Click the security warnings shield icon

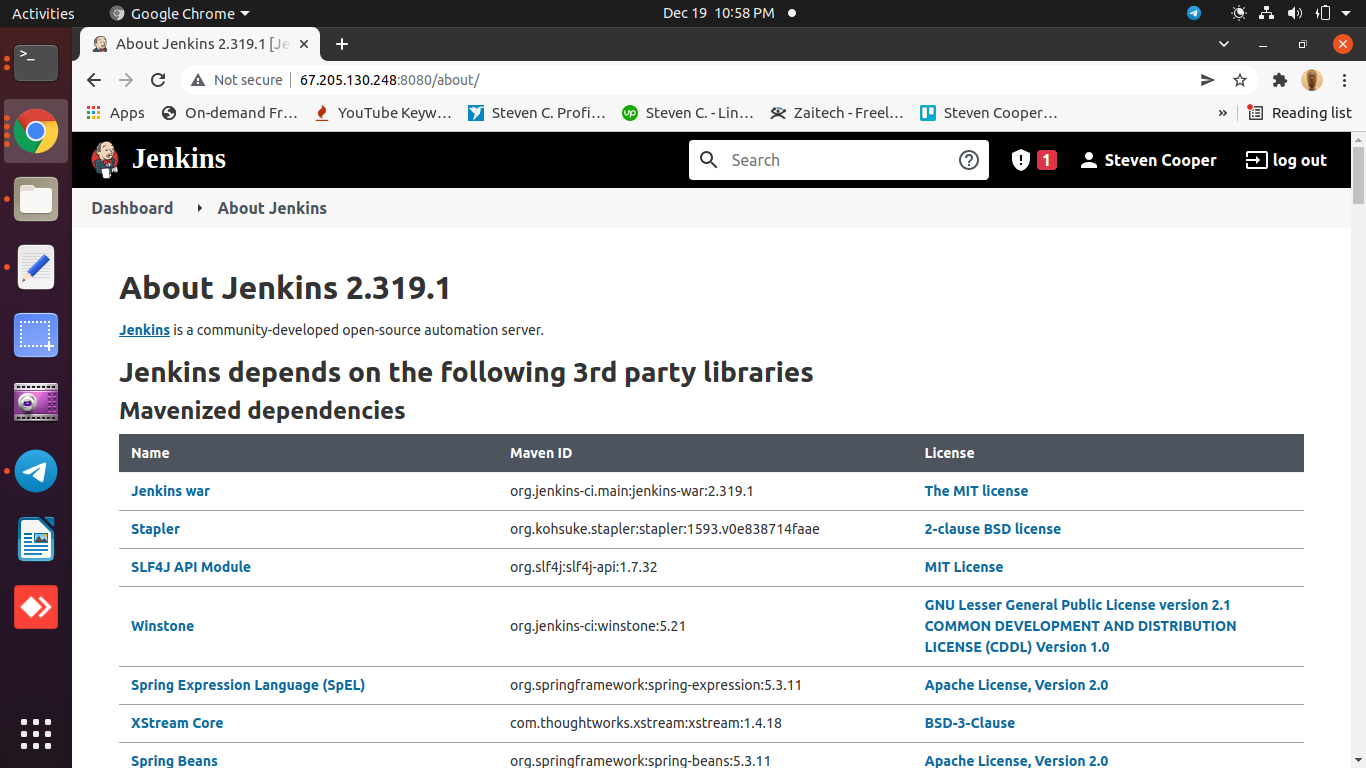point(1020,160)
